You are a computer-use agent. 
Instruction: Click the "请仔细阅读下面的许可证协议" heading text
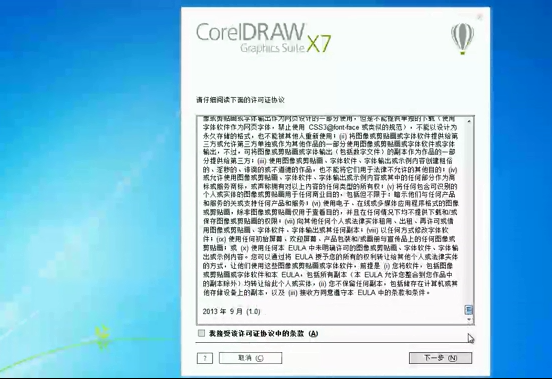click(x=240, y=100)
